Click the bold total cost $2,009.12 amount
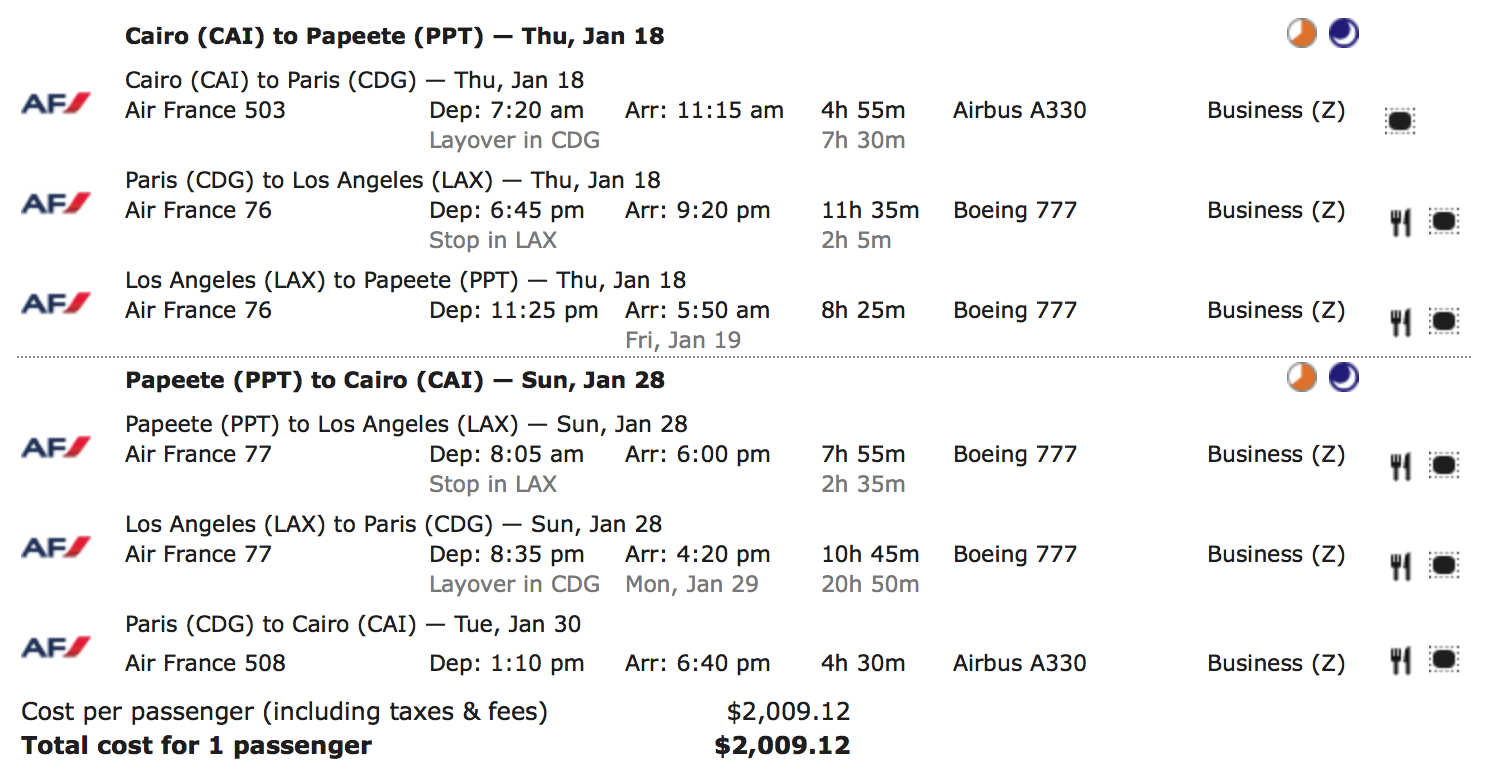The width and height of the screenshot is (1490, 782). point(782,745)
